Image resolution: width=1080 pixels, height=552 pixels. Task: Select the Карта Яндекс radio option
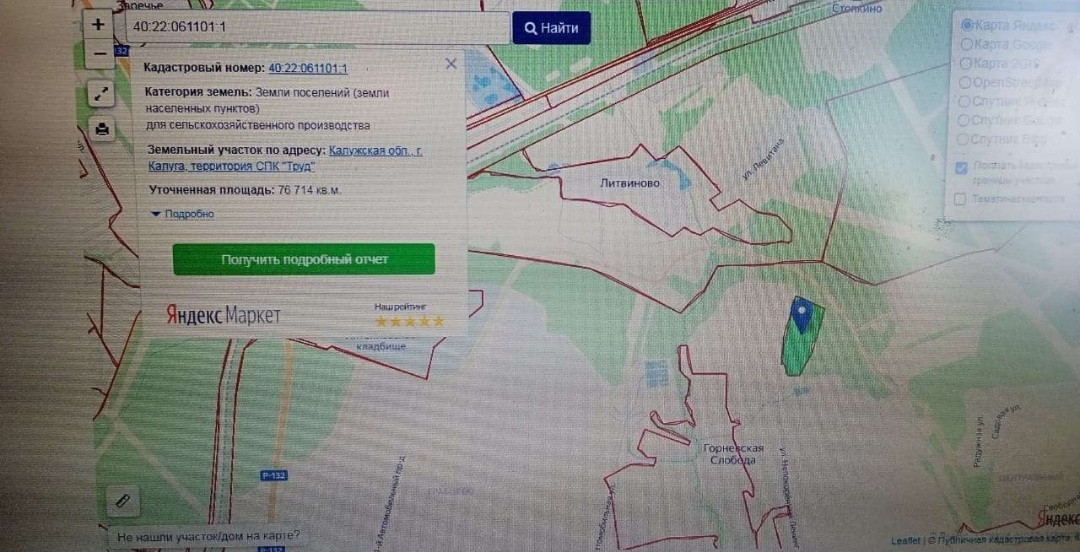(x=967, y=25)
